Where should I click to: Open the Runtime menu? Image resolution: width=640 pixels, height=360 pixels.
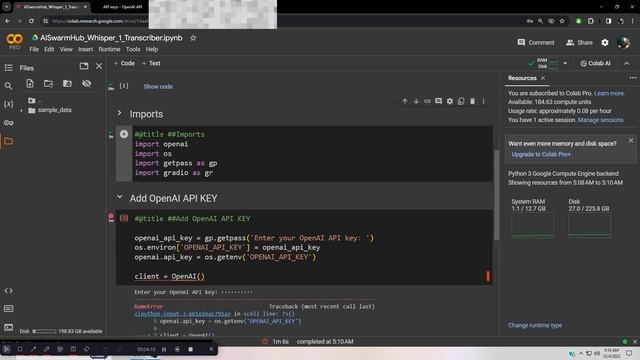109,49
